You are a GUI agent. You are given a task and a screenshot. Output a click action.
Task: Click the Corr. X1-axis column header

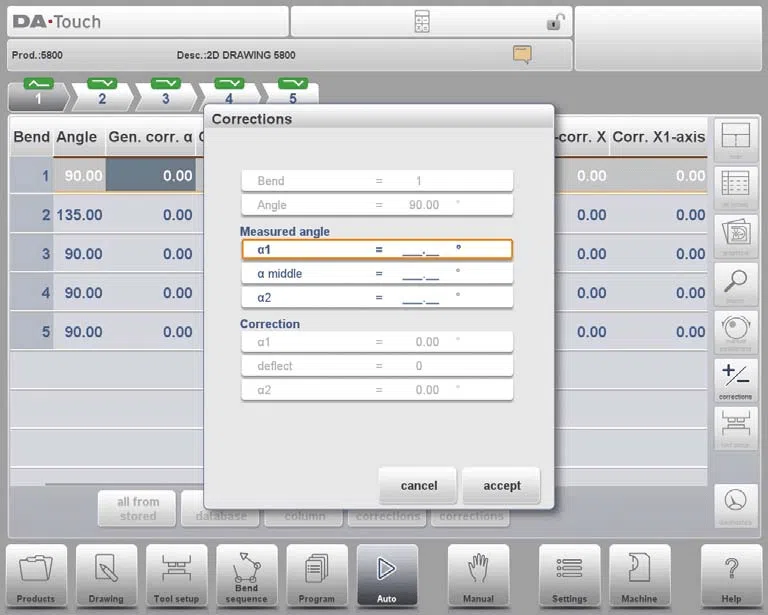[x=658, y=137]
